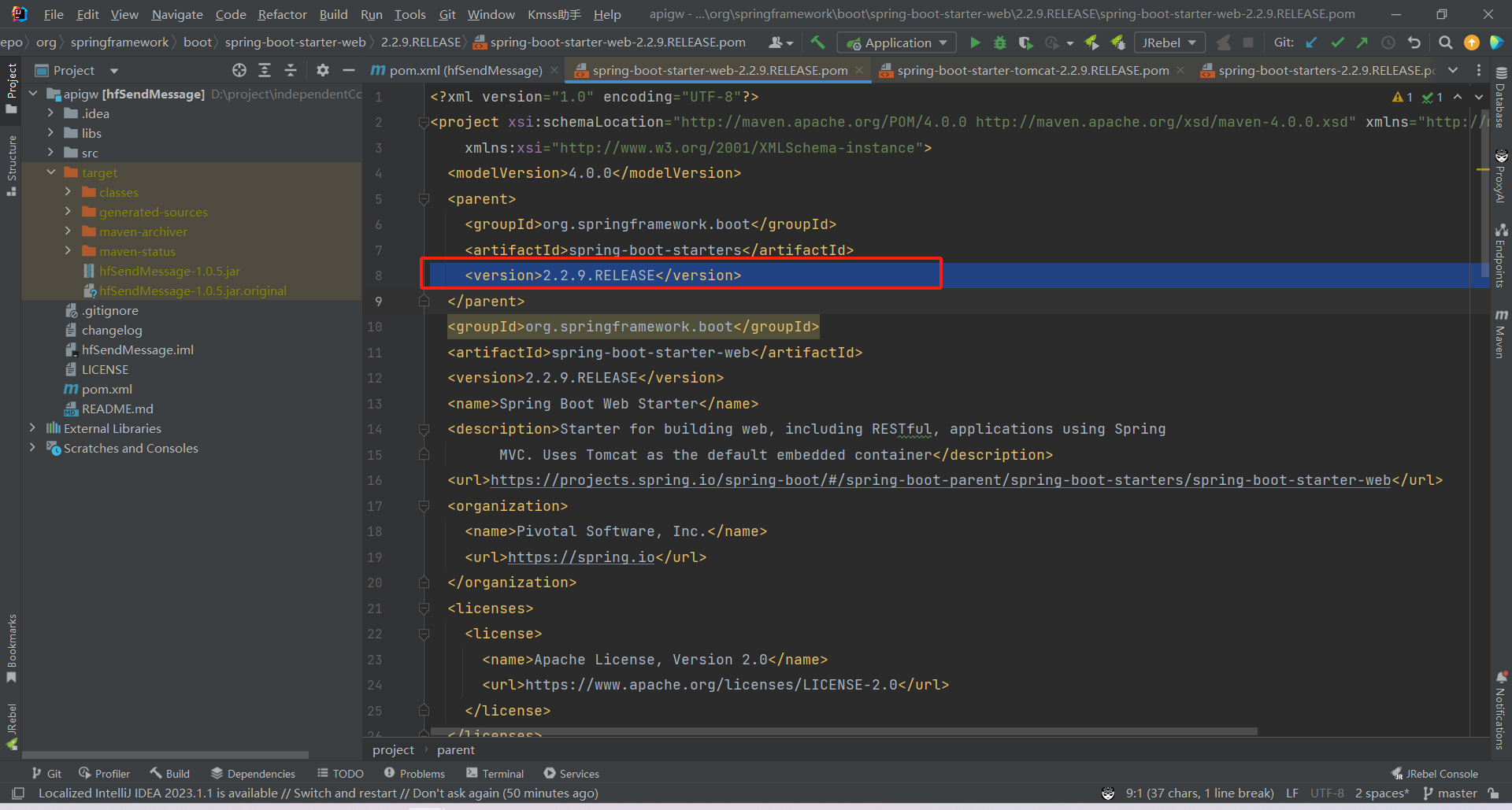Open the Maven side panel
The height and width of the screenshot is (810, 1512).
point(1501,334)
